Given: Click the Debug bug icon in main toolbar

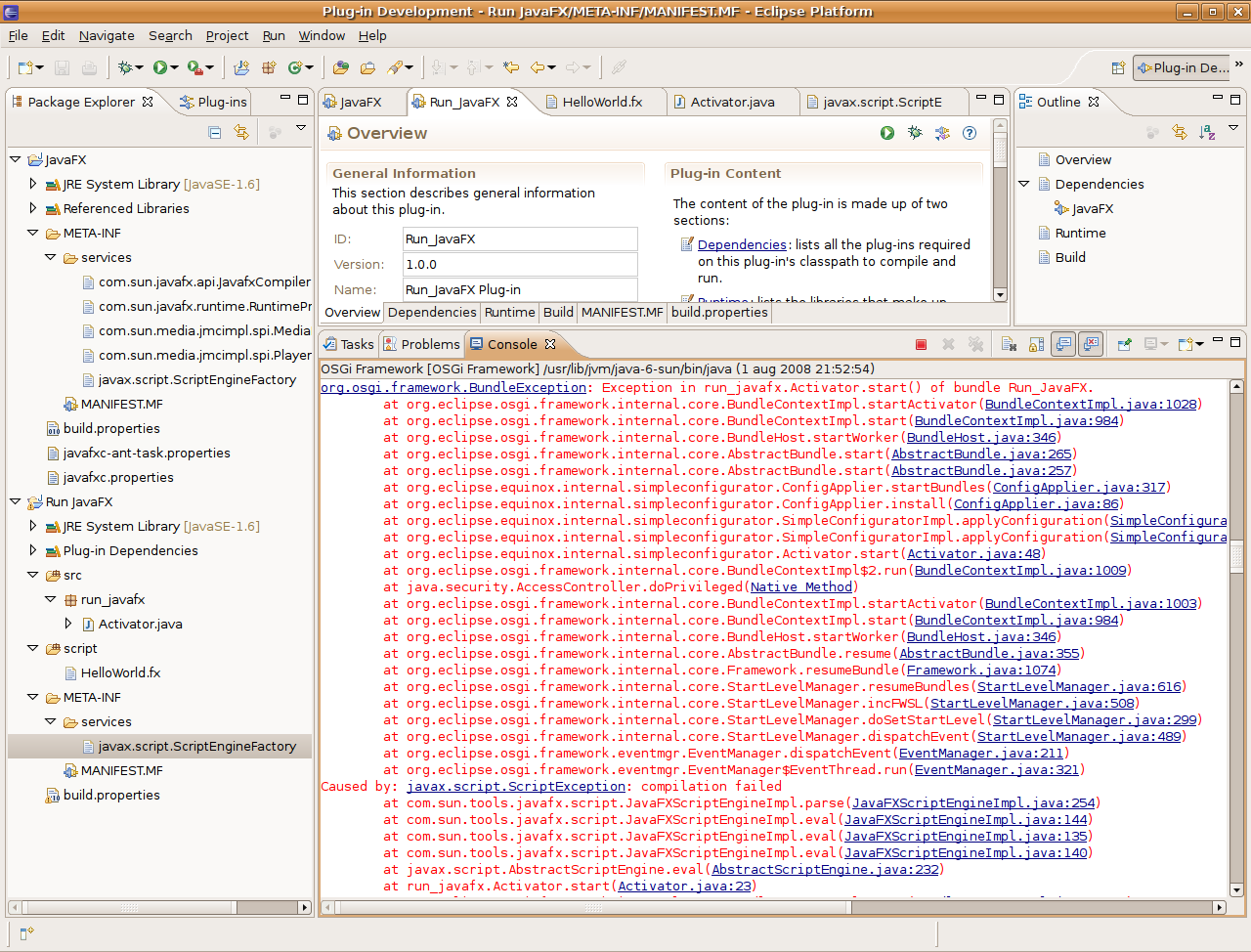Looking at the screenshot, I should 125,67.
